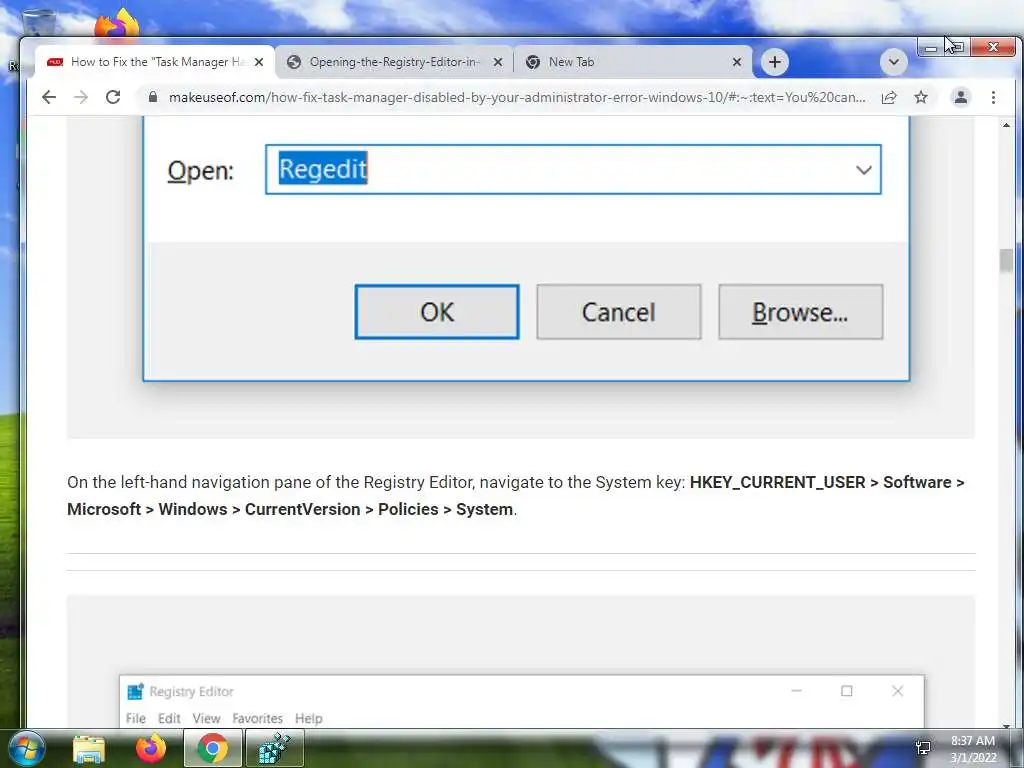Bookmark this page with the star

coord(921,97)
